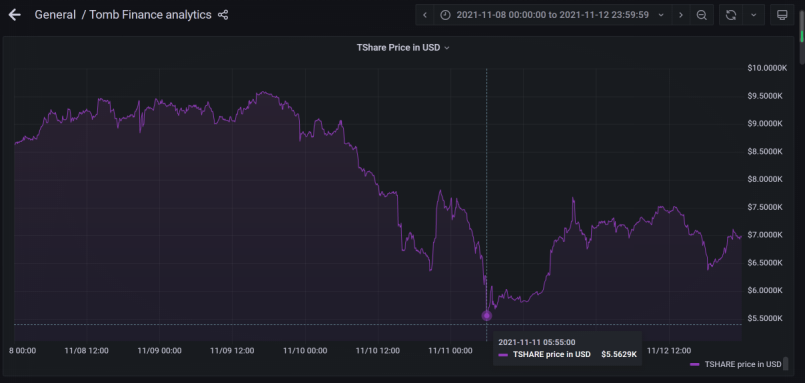This screenshot has height=383, width=805.
Task: Click legend purple color swatch
Action: pos(695,364)
